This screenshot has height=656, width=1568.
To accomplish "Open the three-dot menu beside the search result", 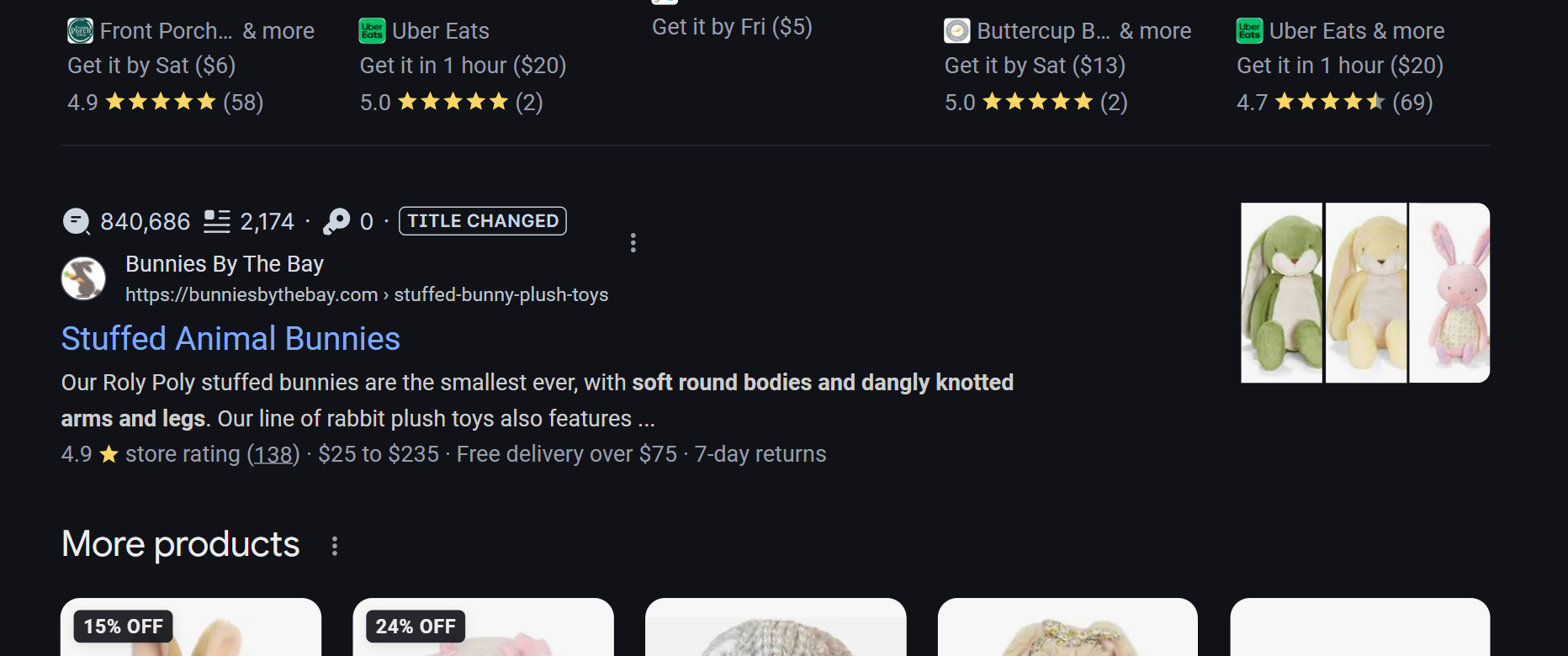I will click(633, 243).
